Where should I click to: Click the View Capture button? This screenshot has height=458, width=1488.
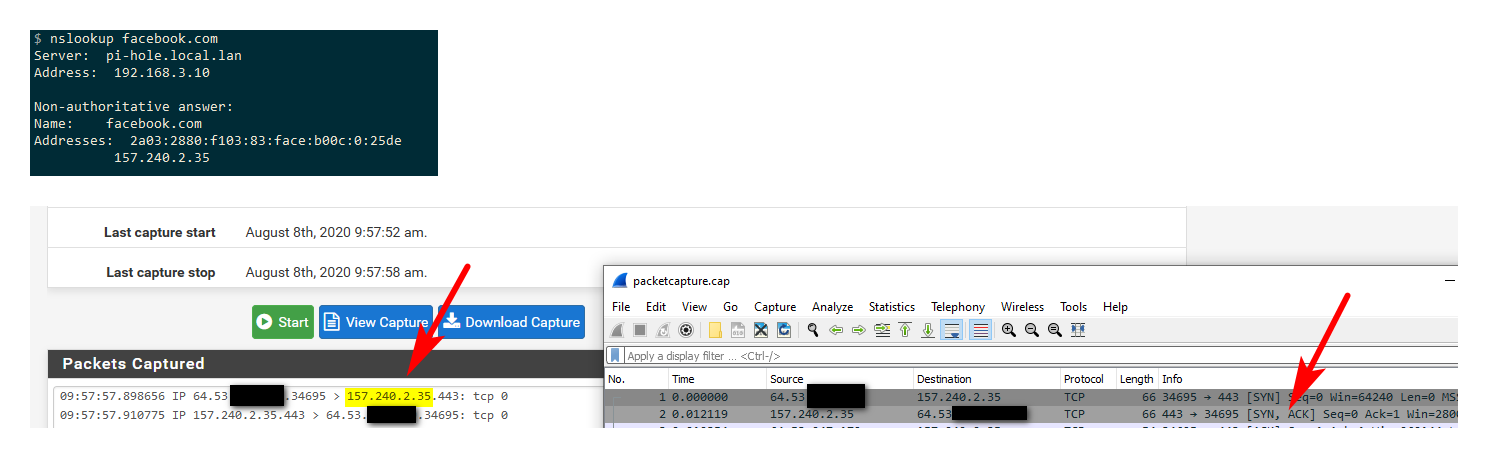point(376,322)
